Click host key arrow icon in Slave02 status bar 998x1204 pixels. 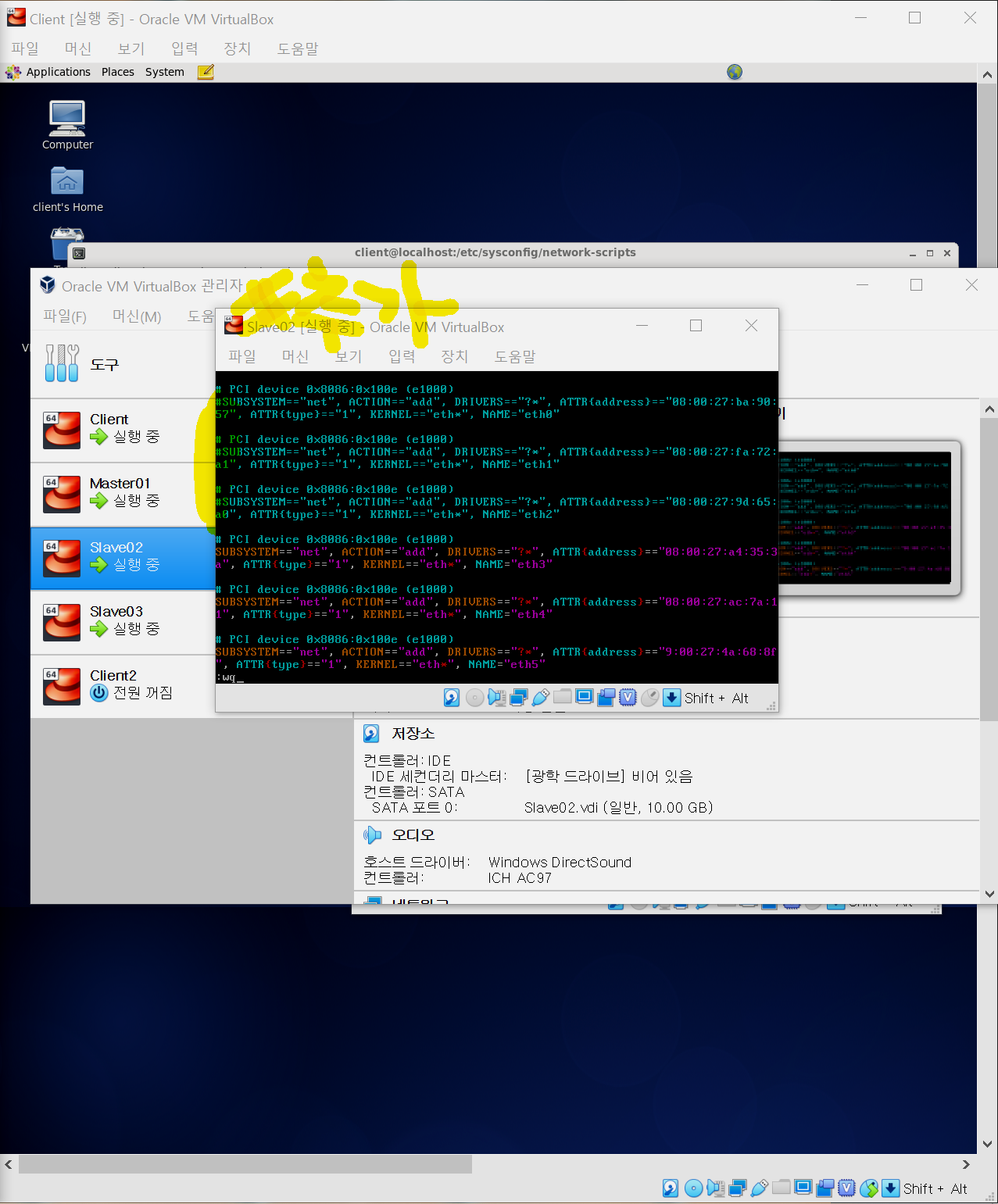[671, 698]
